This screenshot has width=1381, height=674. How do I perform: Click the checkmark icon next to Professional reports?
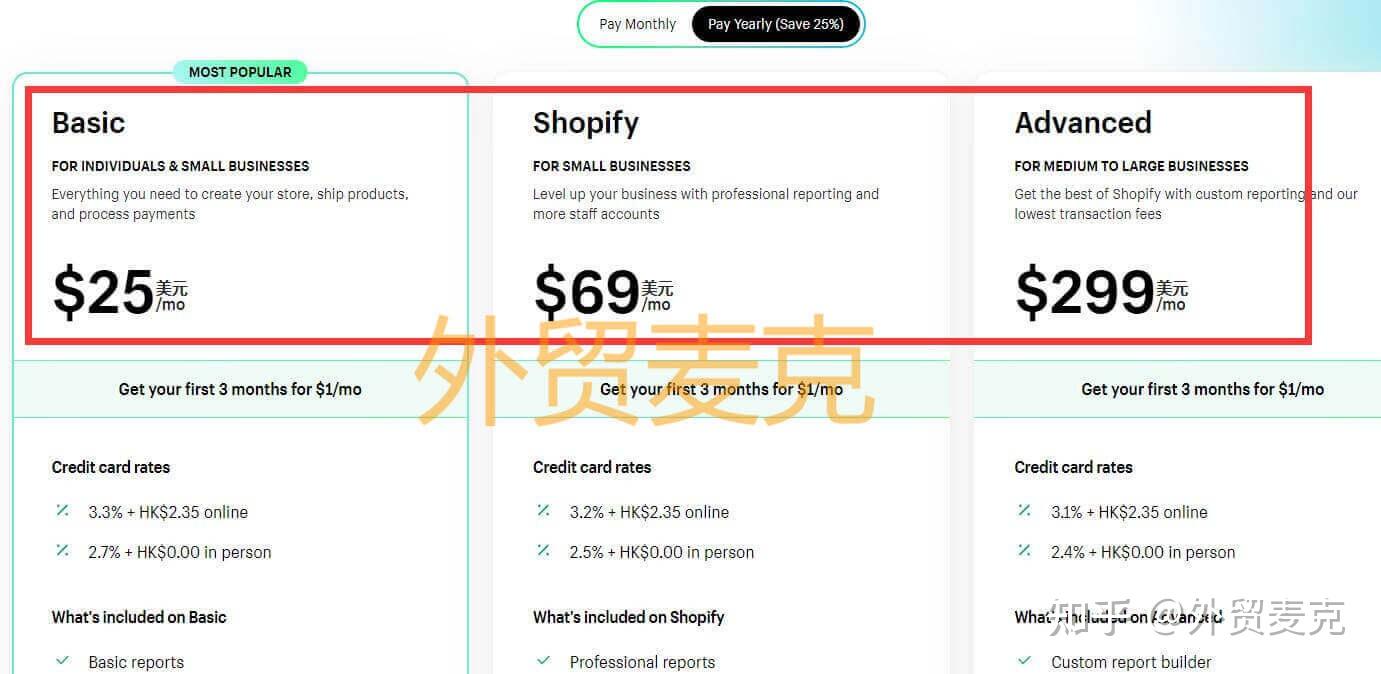click(543, 661)
